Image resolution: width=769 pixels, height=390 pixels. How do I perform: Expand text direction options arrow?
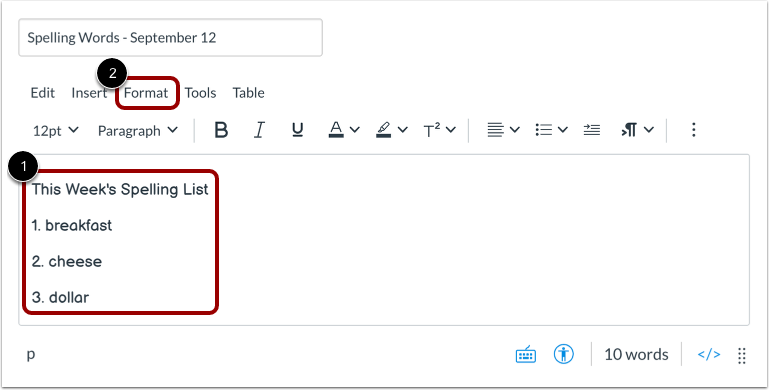(649, 130)
